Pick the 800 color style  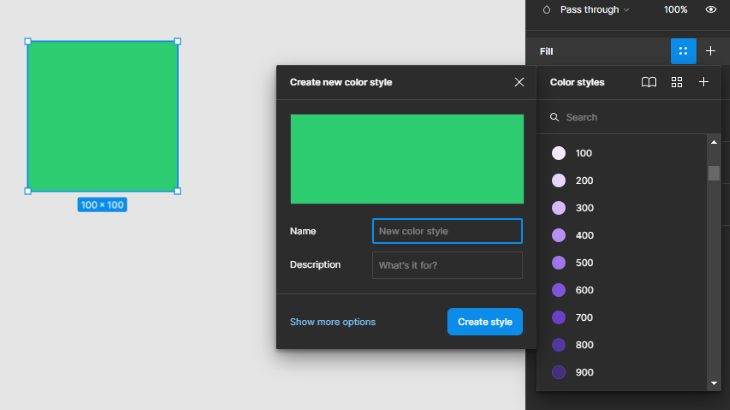point(622,345)
